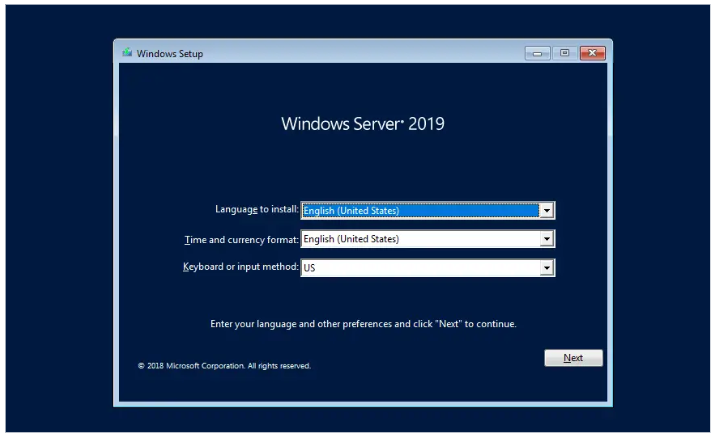Click the Windows Setup title bar icon
721x439 pixels.
click(x=127, y=53)
